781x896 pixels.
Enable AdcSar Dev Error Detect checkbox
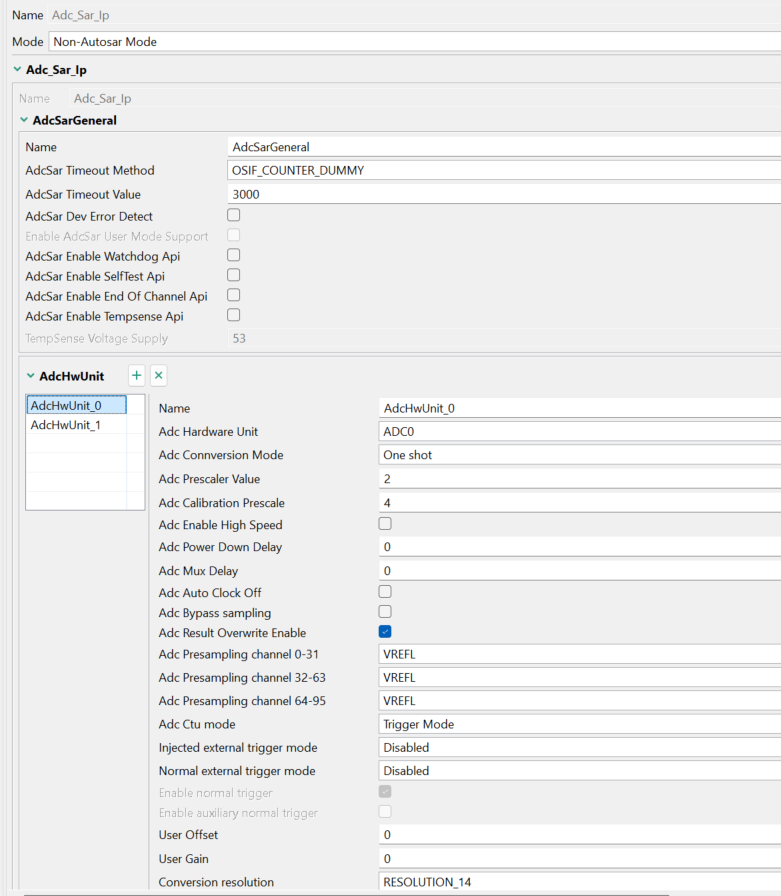point(234,215)
